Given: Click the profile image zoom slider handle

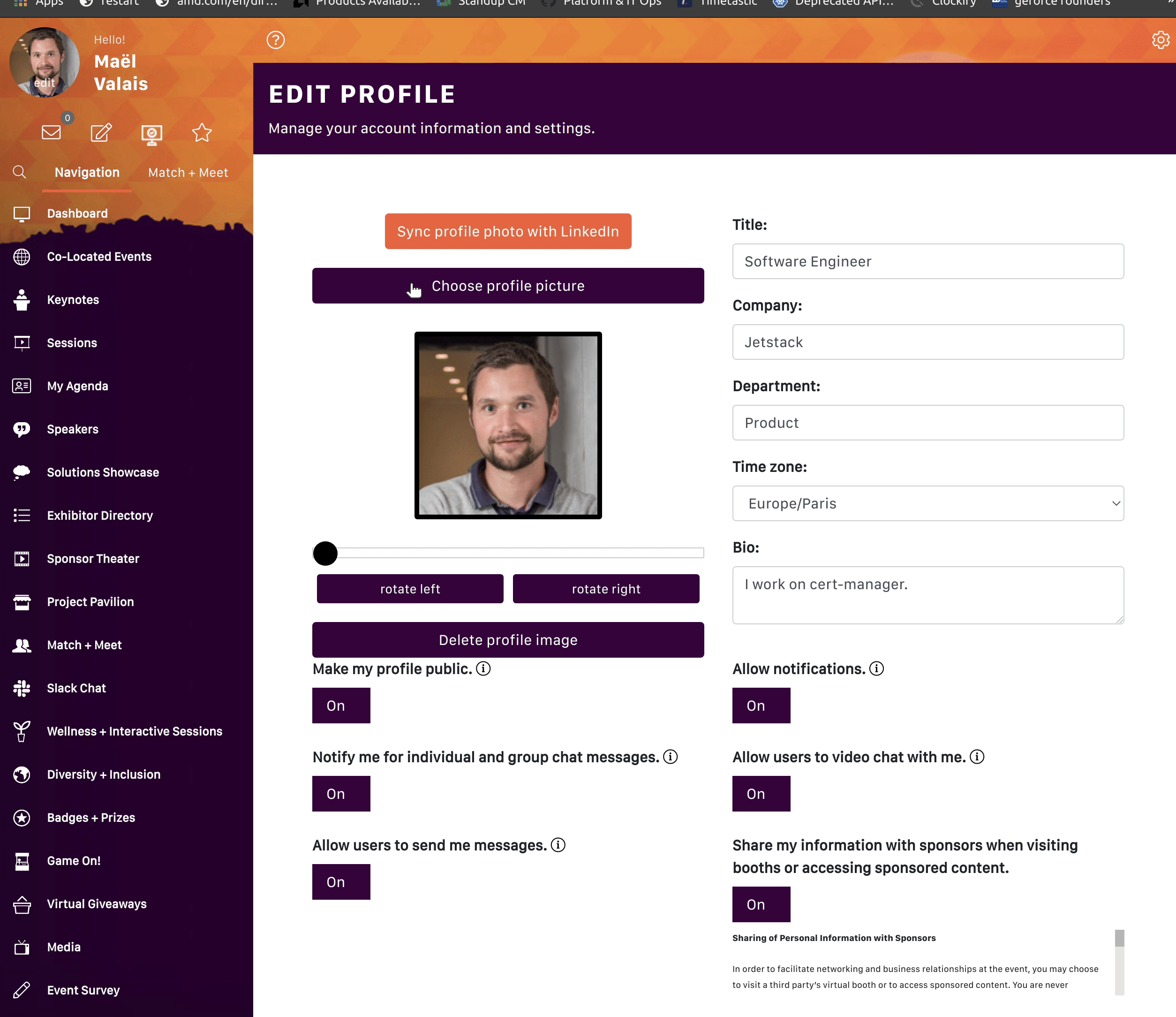Looking at the screenshot, I should pyautogui.click(x=325, y=553).
